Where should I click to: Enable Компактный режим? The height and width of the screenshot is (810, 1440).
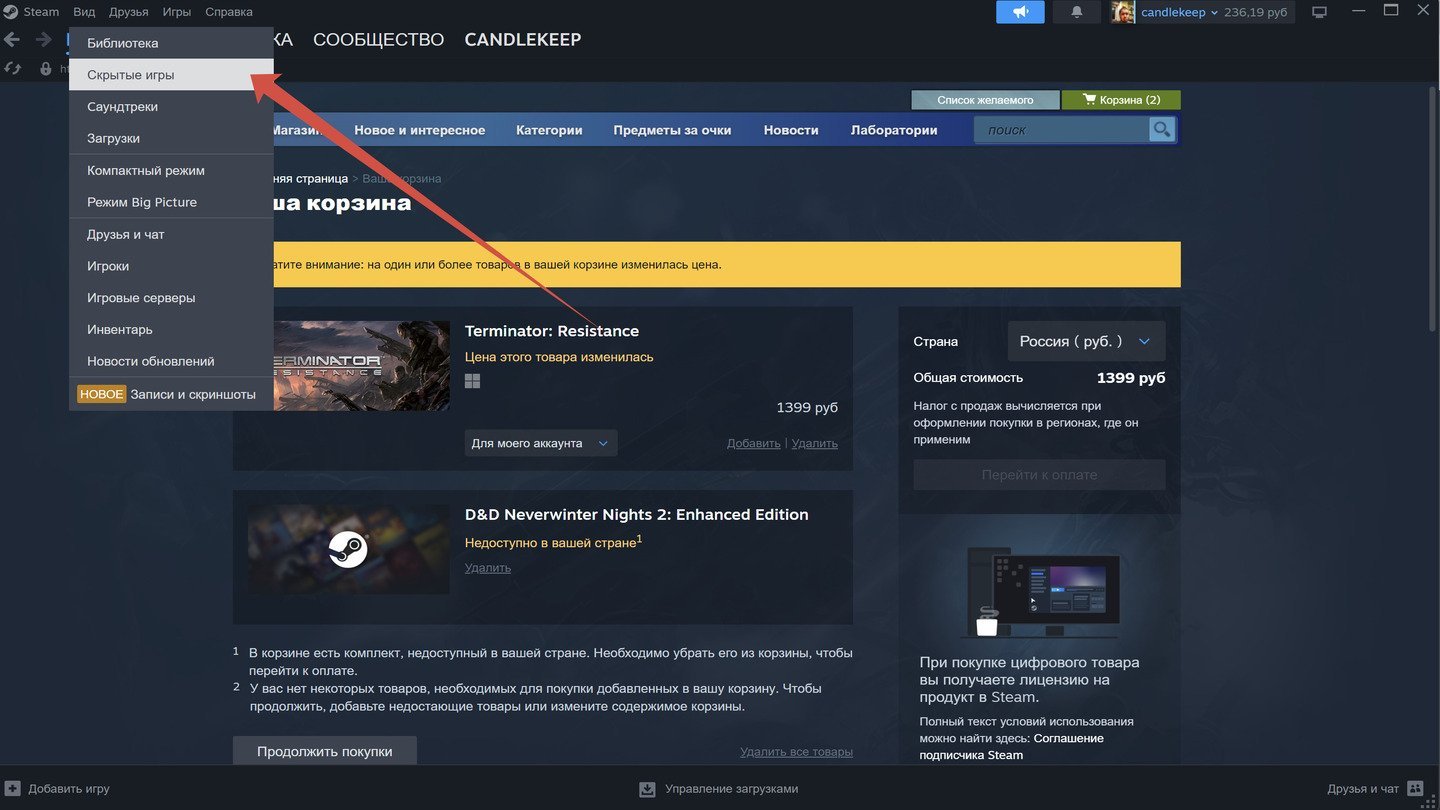point(171,171)
